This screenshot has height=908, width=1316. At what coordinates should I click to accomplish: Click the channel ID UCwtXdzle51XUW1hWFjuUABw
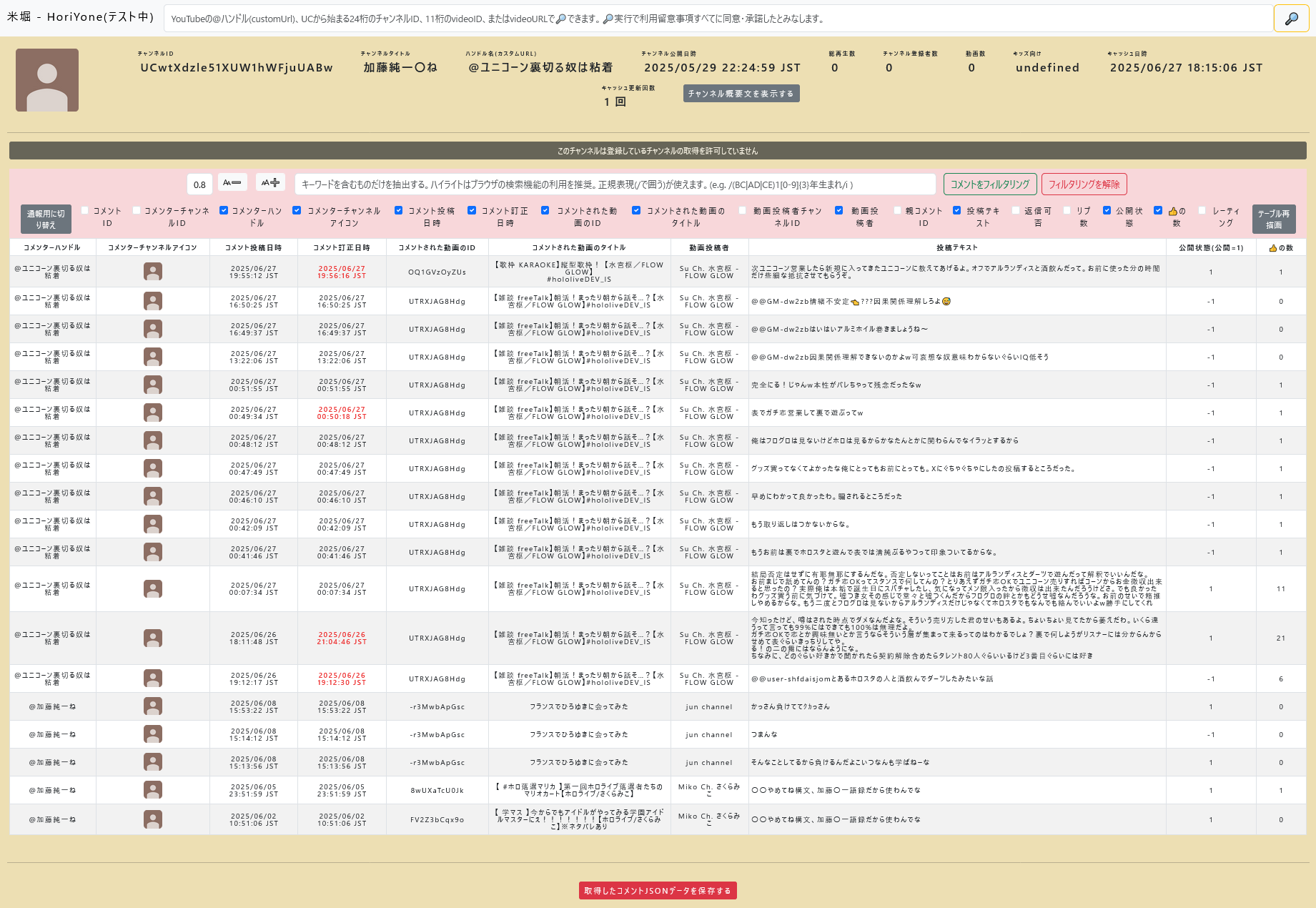coord(237,68)
